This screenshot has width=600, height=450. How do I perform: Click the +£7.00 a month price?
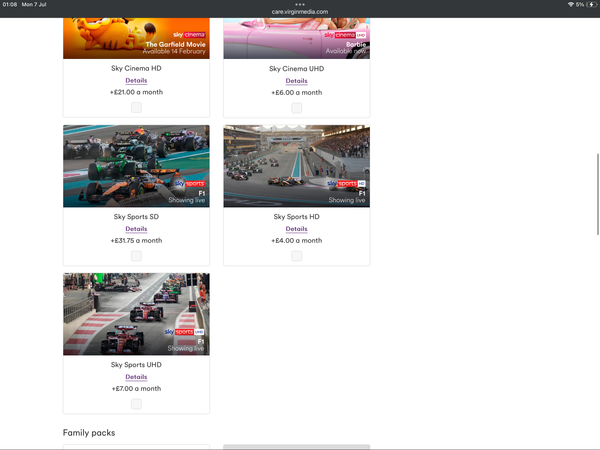click(x=136, y=388)
